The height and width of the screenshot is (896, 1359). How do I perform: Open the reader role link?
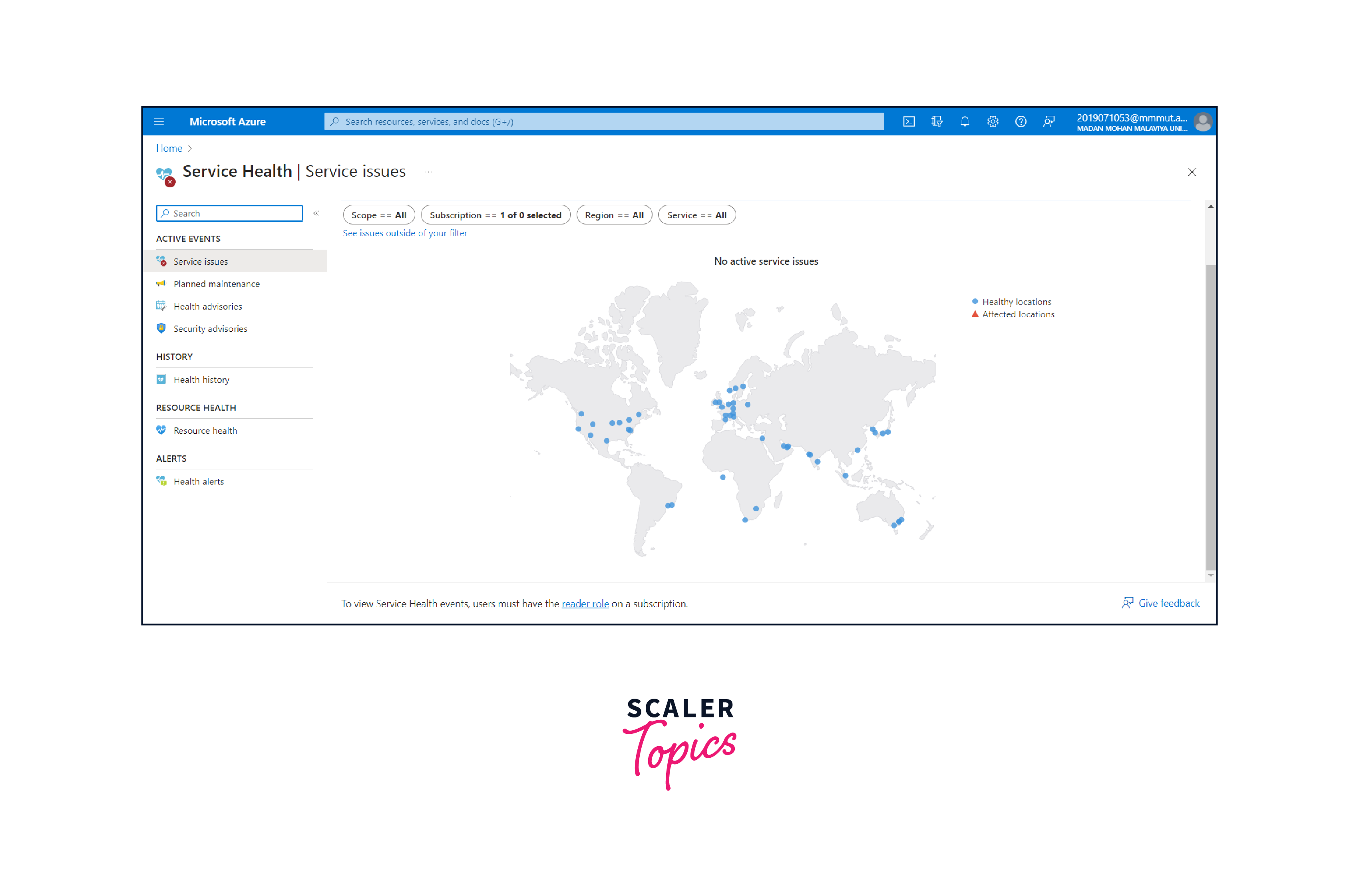point(585,604)
